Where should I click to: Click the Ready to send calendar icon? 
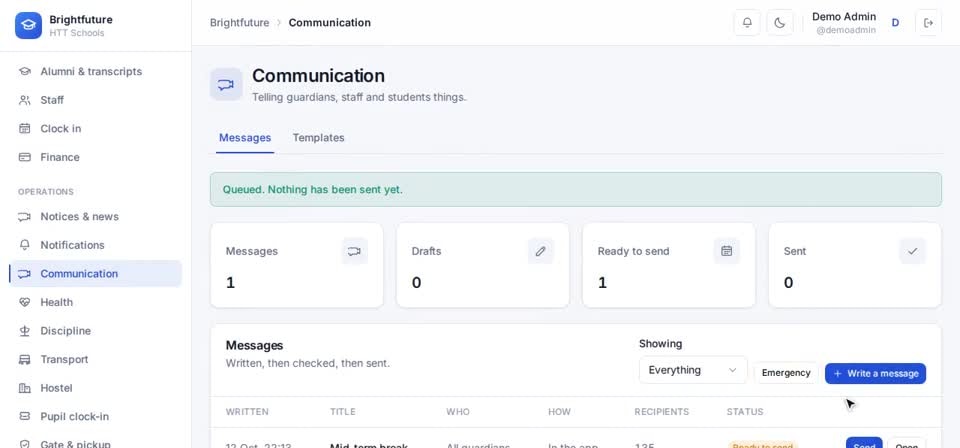(727, 251)
